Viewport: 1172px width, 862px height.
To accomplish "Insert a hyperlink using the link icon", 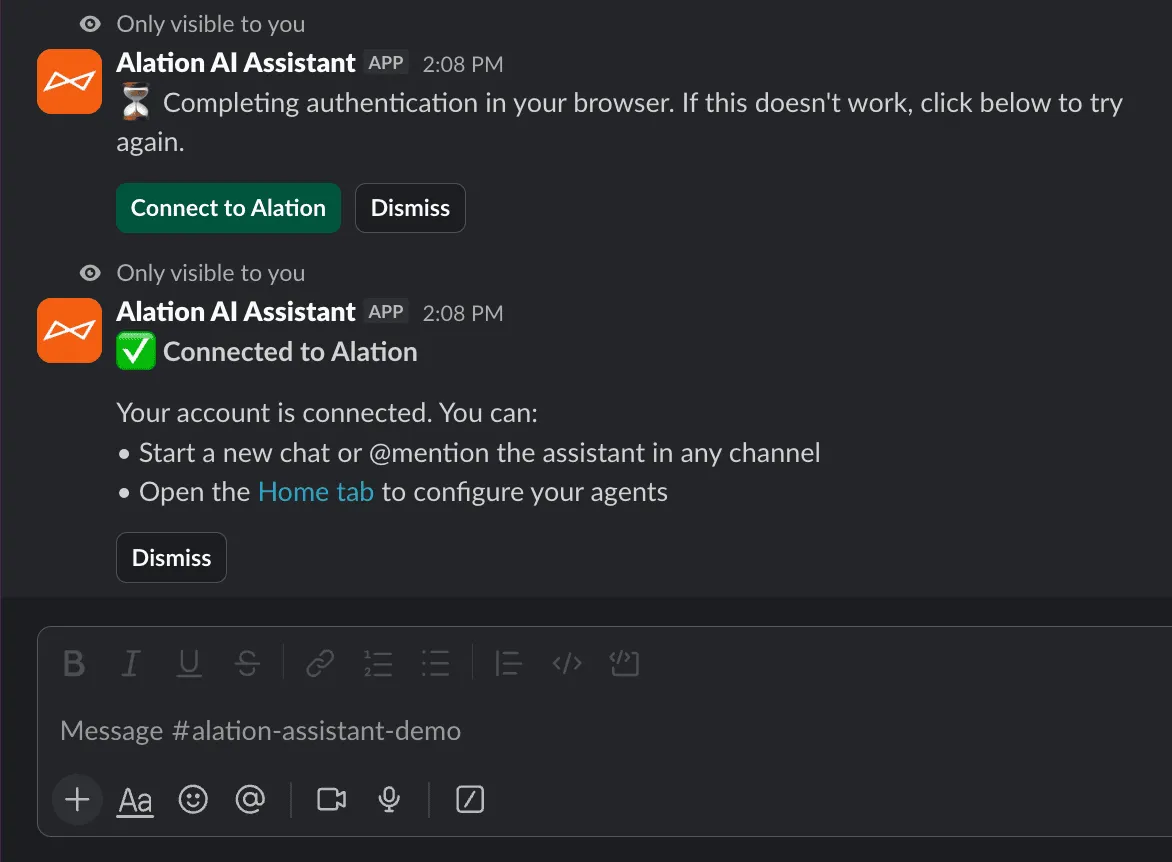I will (x=319, y=664).
